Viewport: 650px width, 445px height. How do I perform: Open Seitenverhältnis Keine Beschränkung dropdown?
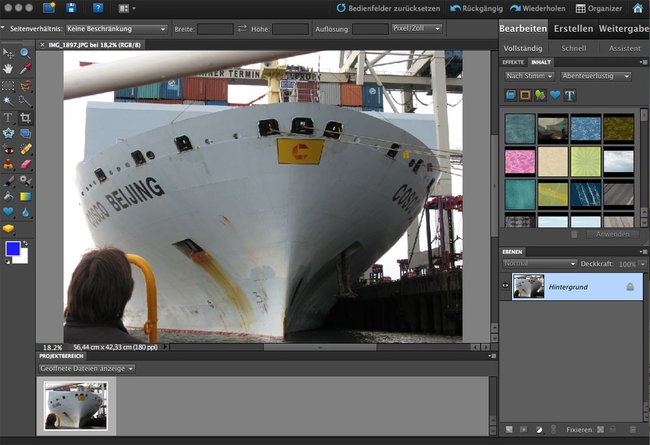pos(116,29)
